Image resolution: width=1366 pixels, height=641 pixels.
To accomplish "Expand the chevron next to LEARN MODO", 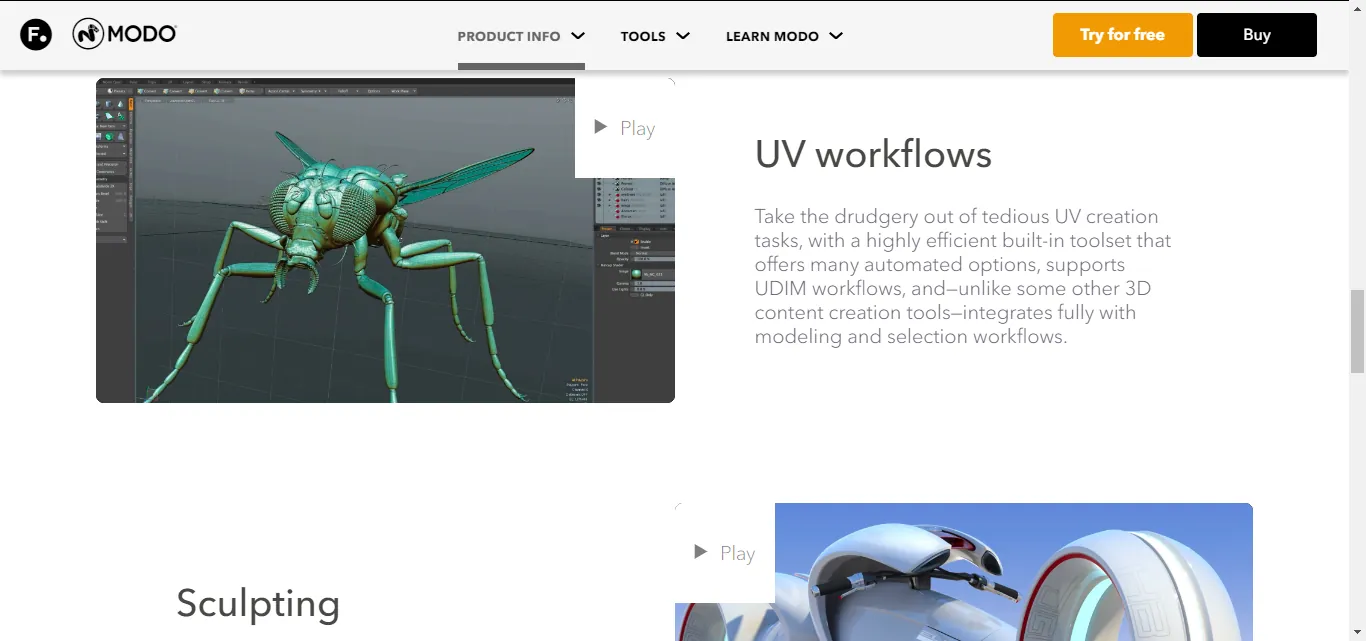I will coord(836,36).
